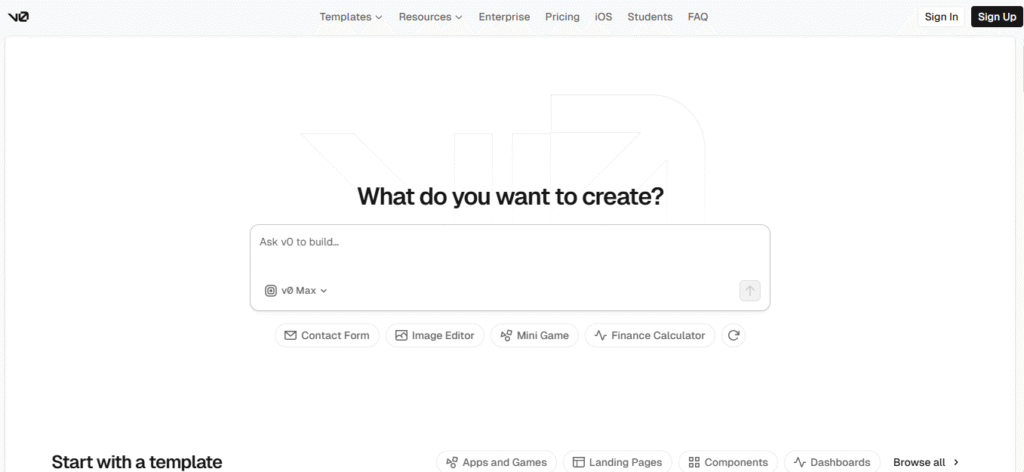Go to the Pricing page
The height and width of the screenshot is (472, 1024).
pos(562,17)
